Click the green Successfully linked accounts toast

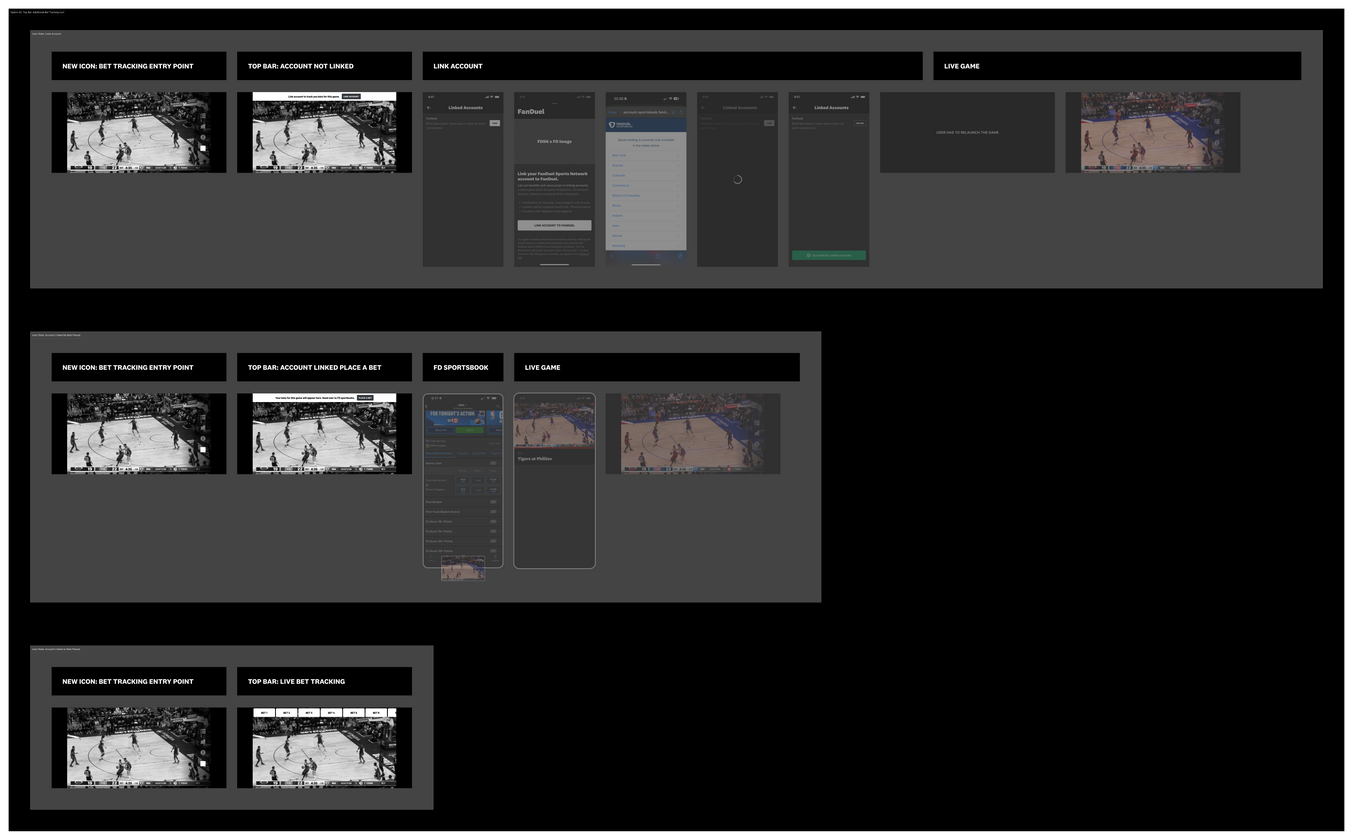(x=829, y=255)
